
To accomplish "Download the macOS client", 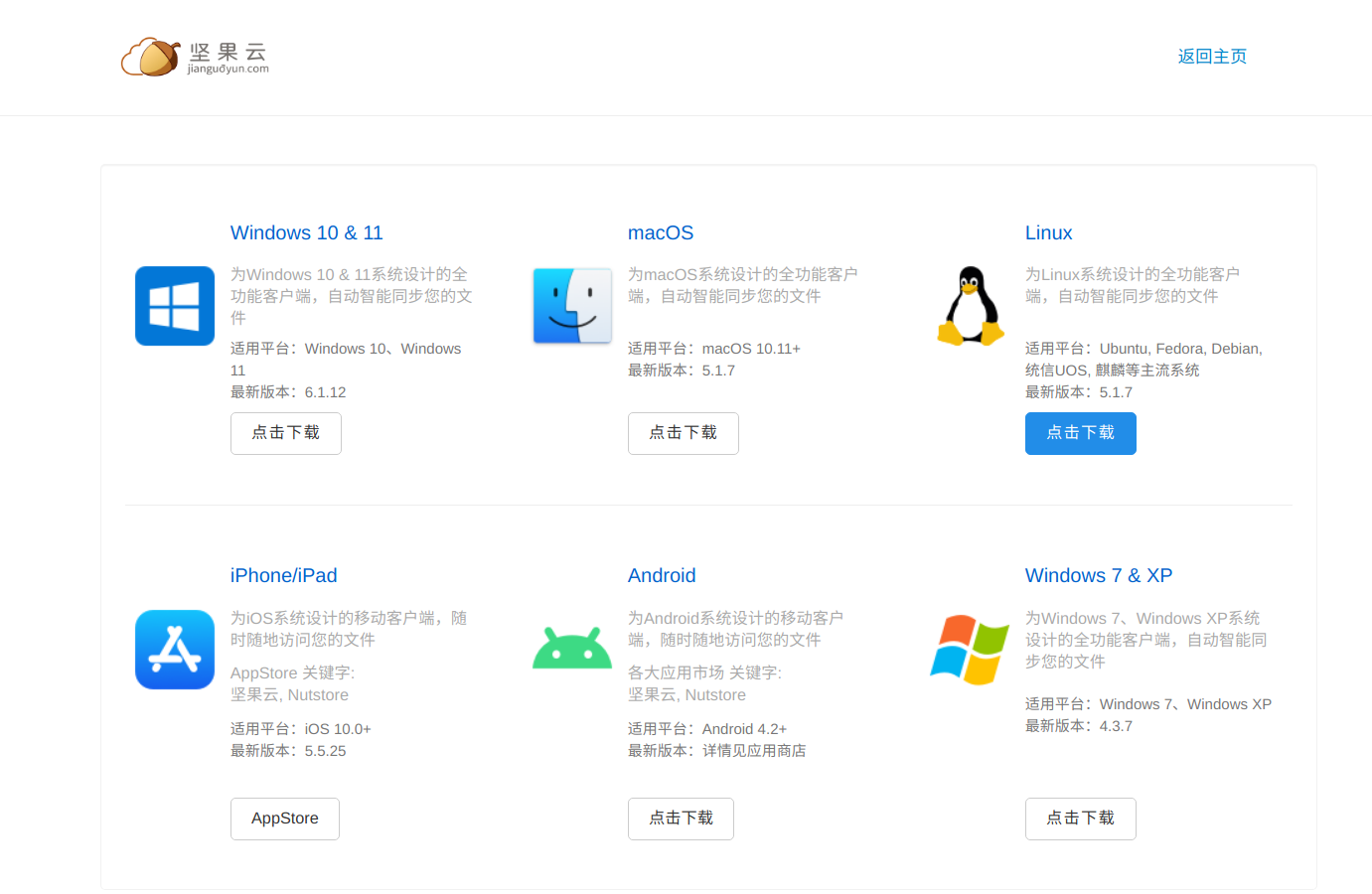I will 684,433.
